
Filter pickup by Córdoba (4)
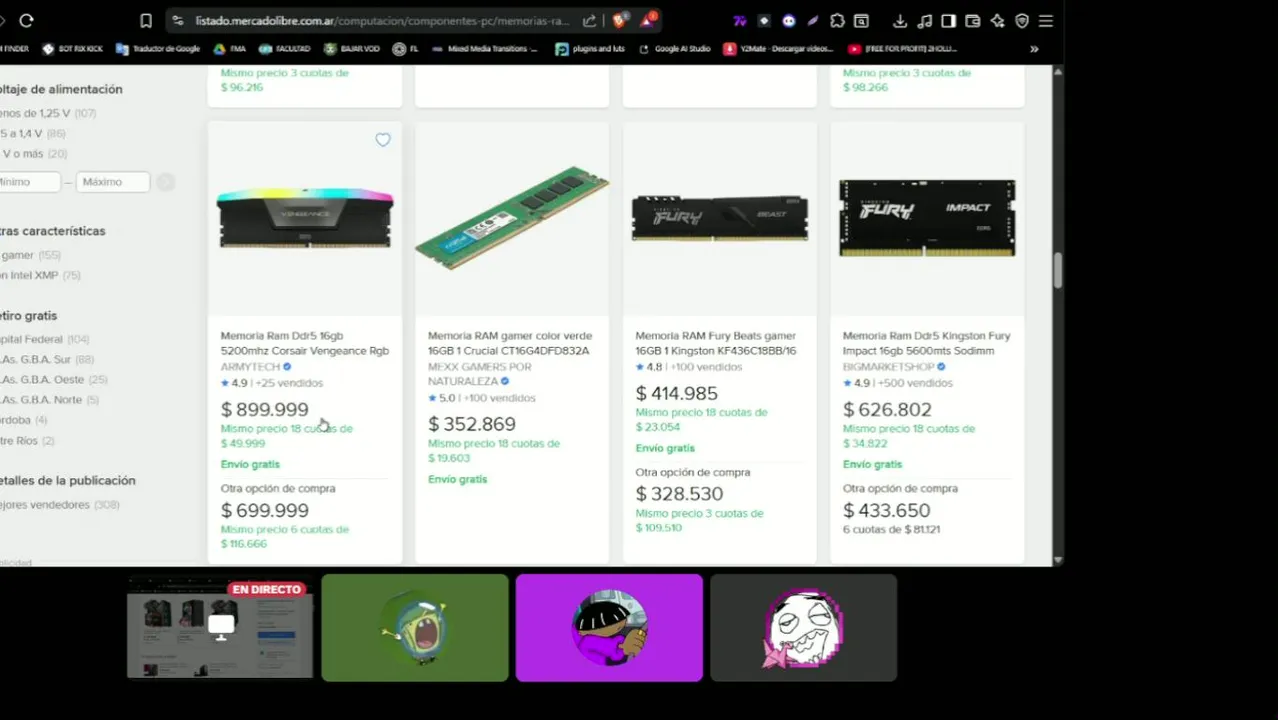pyautogui.click(x=23, y=420)
